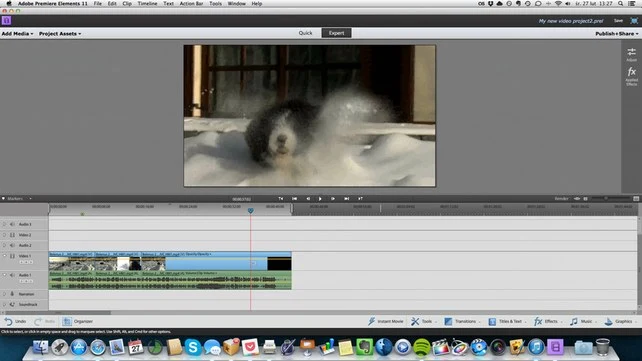Image resolution: width=642 pixels, height=361 pixels.
Task: Click the Render button
Action: click(561, 199)
